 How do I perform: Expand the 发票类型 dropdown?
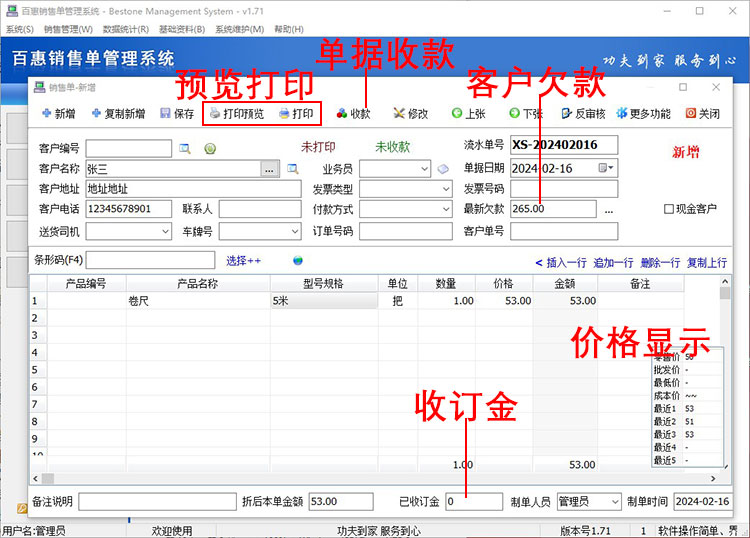pyautogui.click(x=445, y=189)
